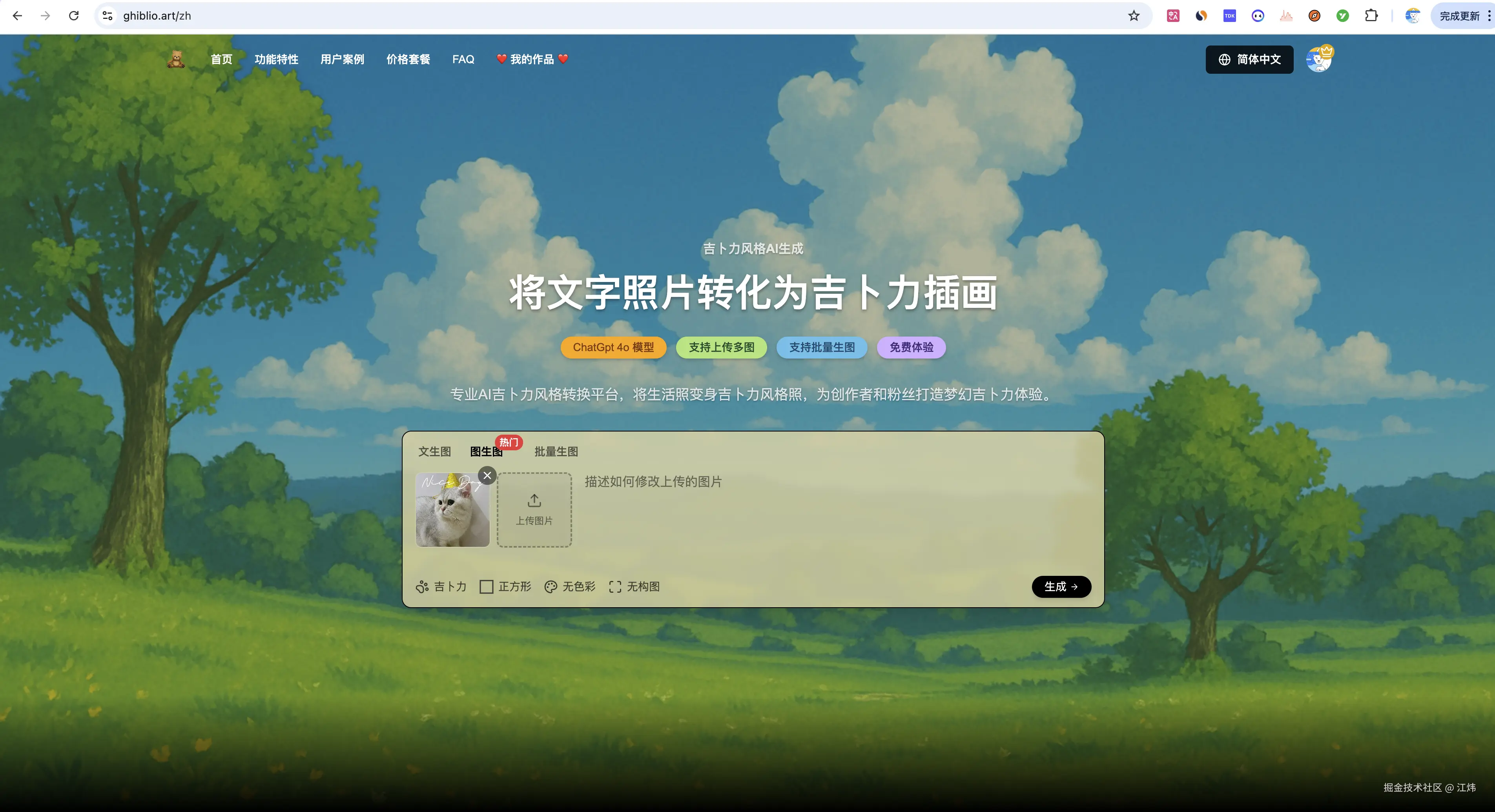1495x812 pixels.
Task: Open the user avatar with crown
Action: coord(1319,59)
